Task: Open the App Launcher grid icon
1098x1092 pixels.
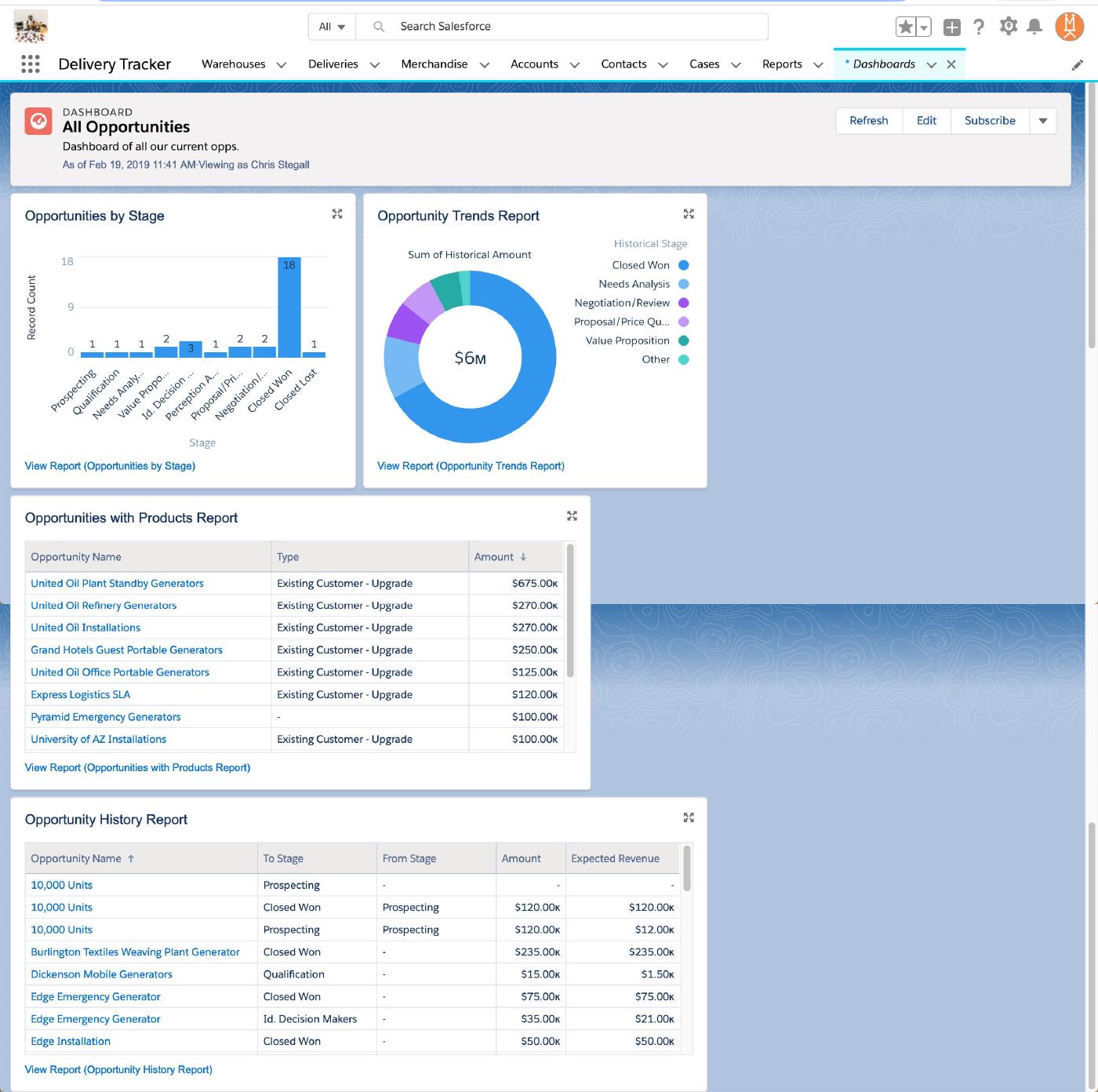Action: pos(30,64)
